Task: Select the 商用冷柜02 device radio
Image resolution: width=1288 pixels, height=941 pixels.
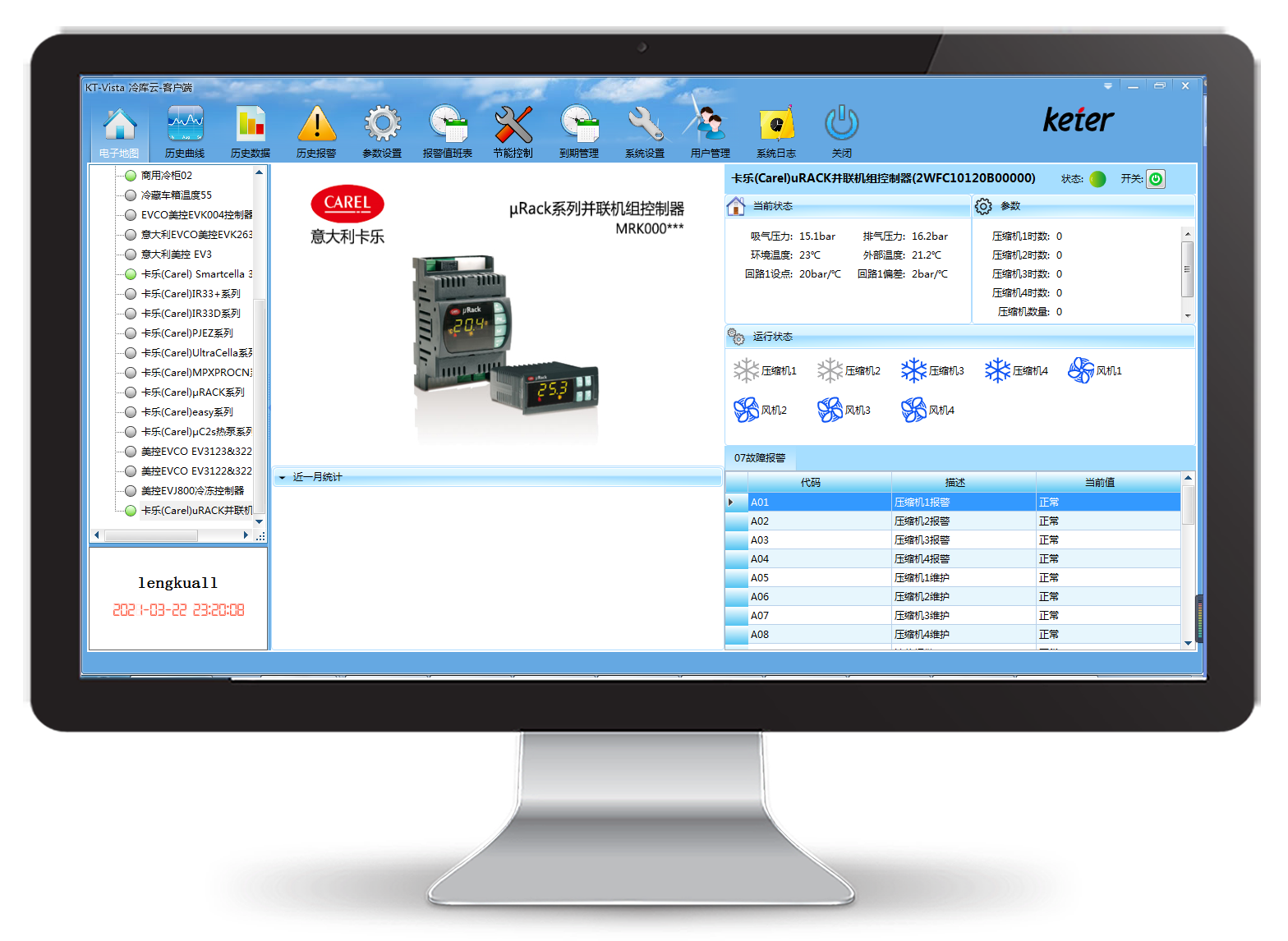Action: (x=131, y=176)
